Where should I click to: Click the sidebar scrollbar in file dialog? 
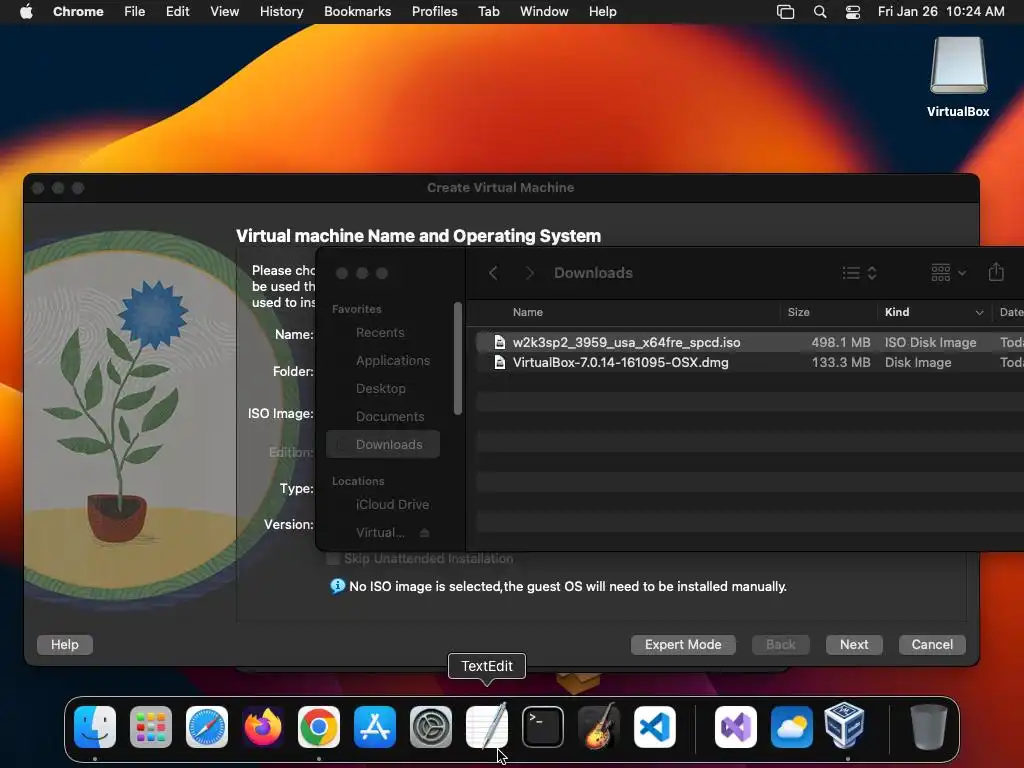(458, 358)
